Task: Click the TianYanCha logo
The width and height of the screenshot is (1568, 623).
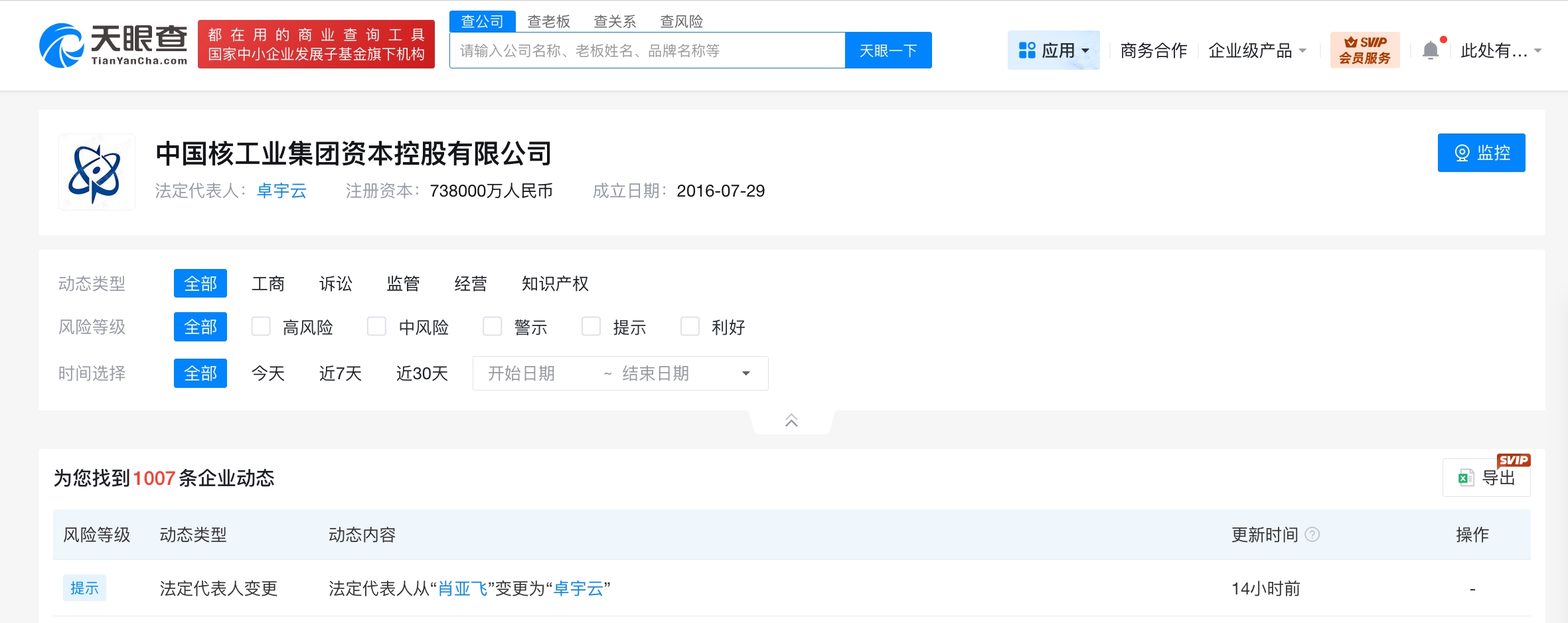Action: tap(114, 45)
